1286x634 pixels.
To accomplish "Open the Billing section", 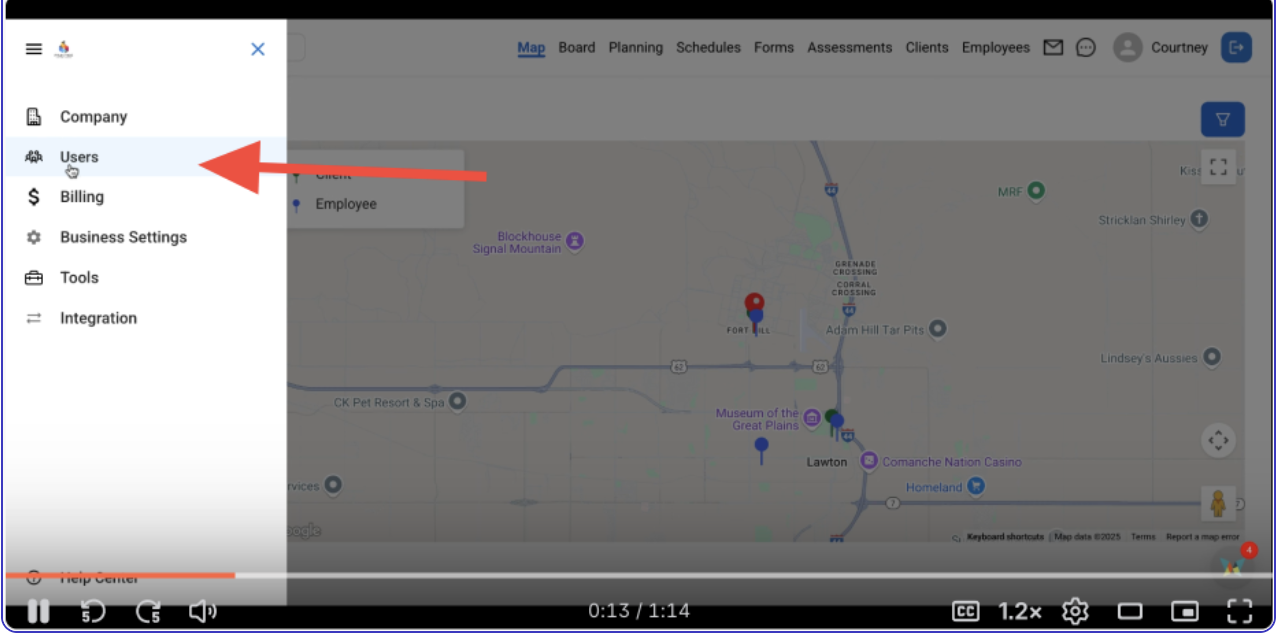I will point(81,197).
